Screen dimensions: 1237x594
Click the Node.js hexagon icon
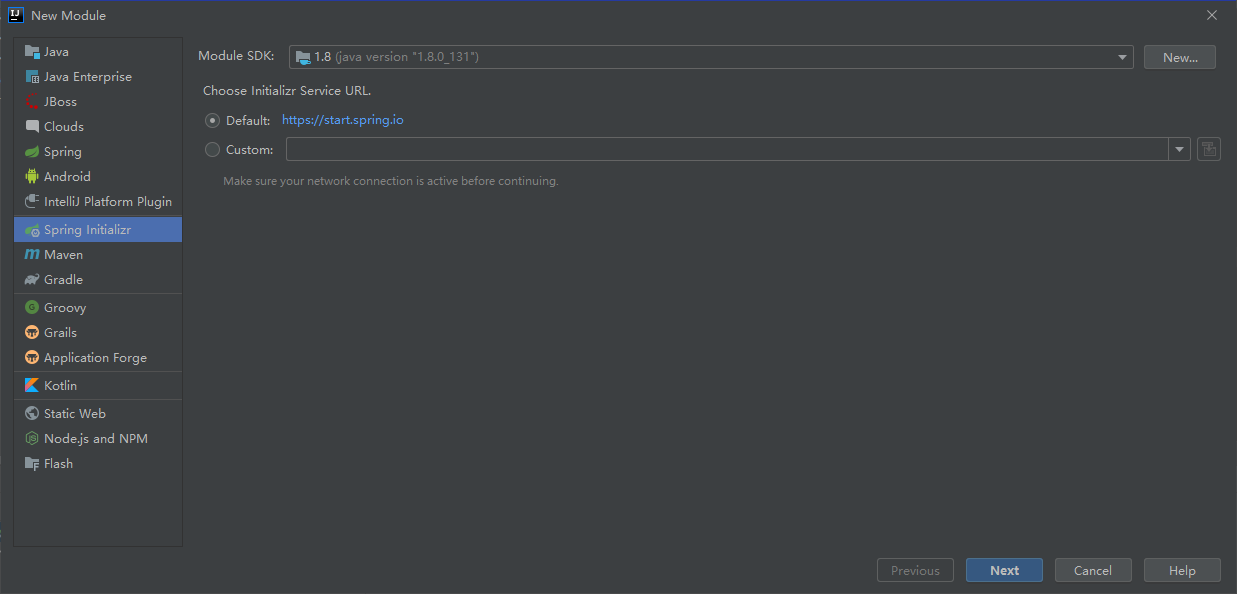(32, 439)
